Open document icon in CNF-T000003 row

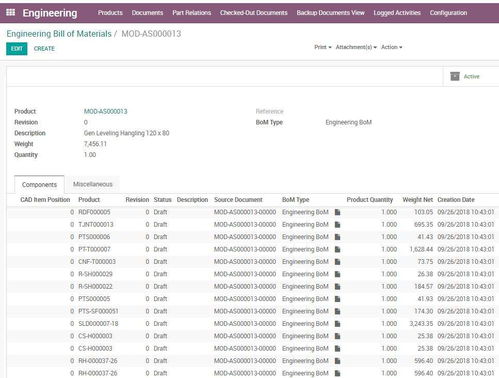point(337,262)
